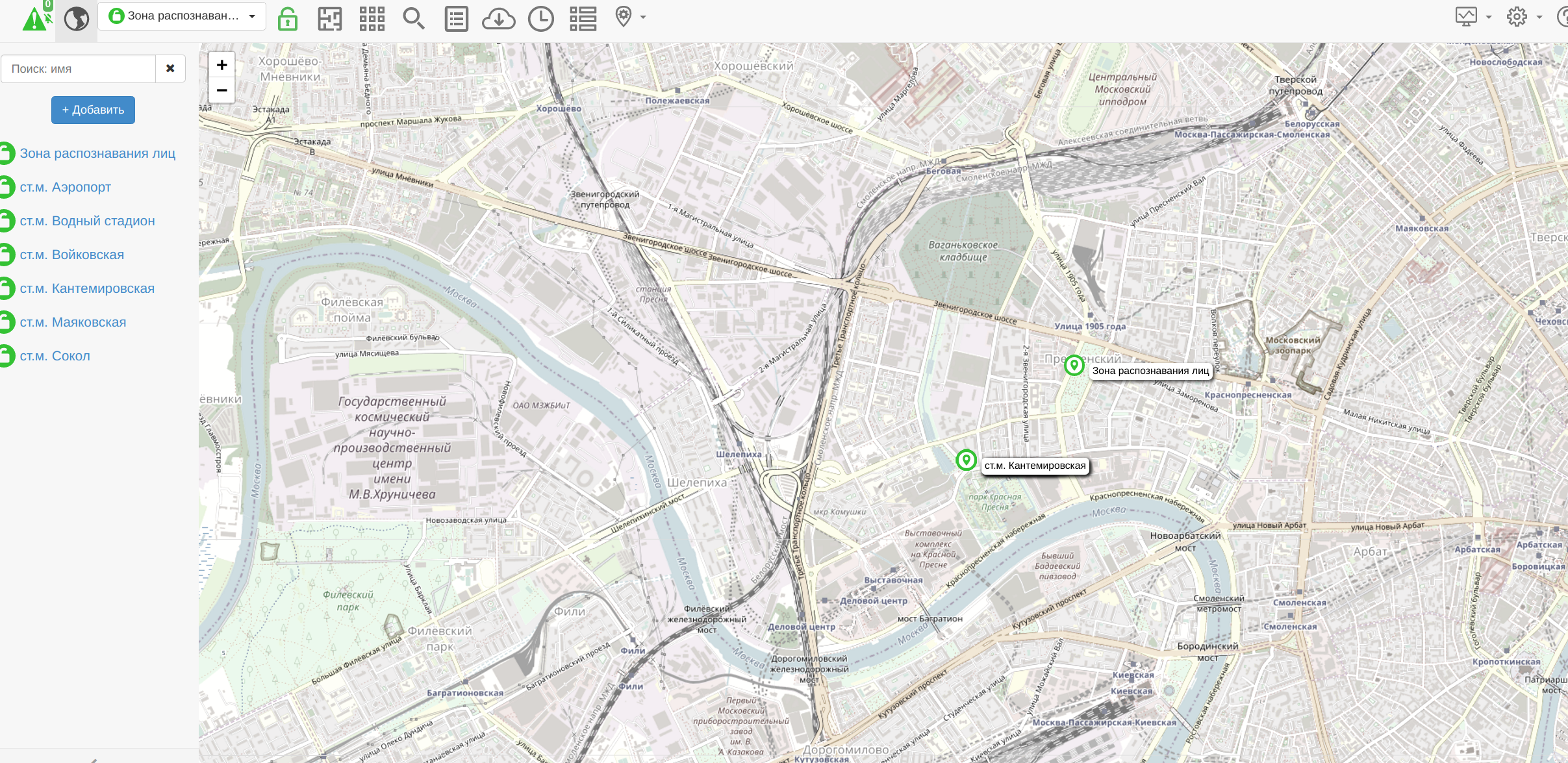Open the rows list view icon
Image resolution: width=1568 pixels, height=763 pixels.
[x=583, y=19]
